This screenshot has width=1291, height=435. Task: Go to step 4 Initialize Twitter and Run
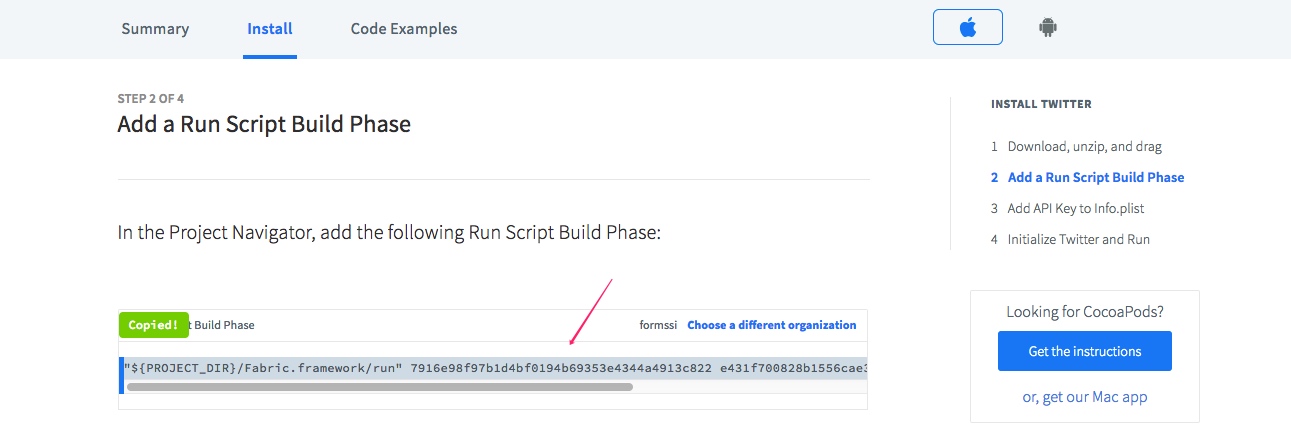click(1078, 239)
